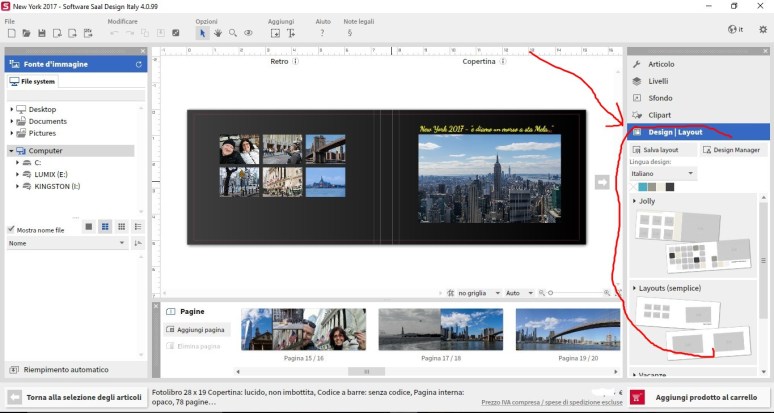Image resolution: width=774 pixels, height=413 pixels.
Task: Click the add text box icon
Action: coord(291,33)
